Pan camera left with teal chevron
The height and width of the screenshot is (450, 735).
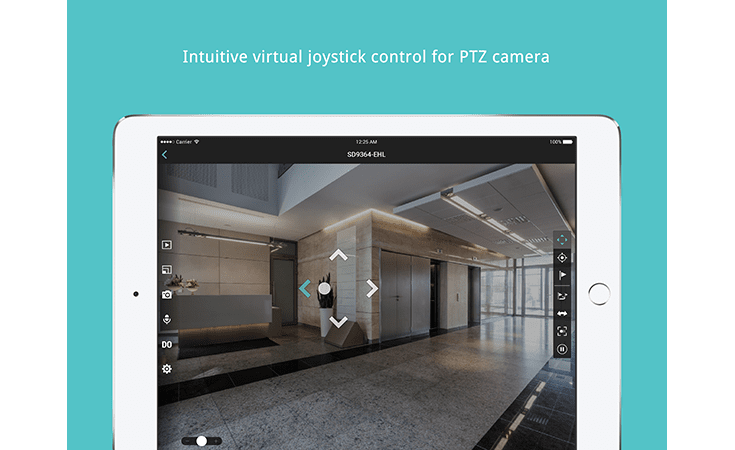[305, 288]
